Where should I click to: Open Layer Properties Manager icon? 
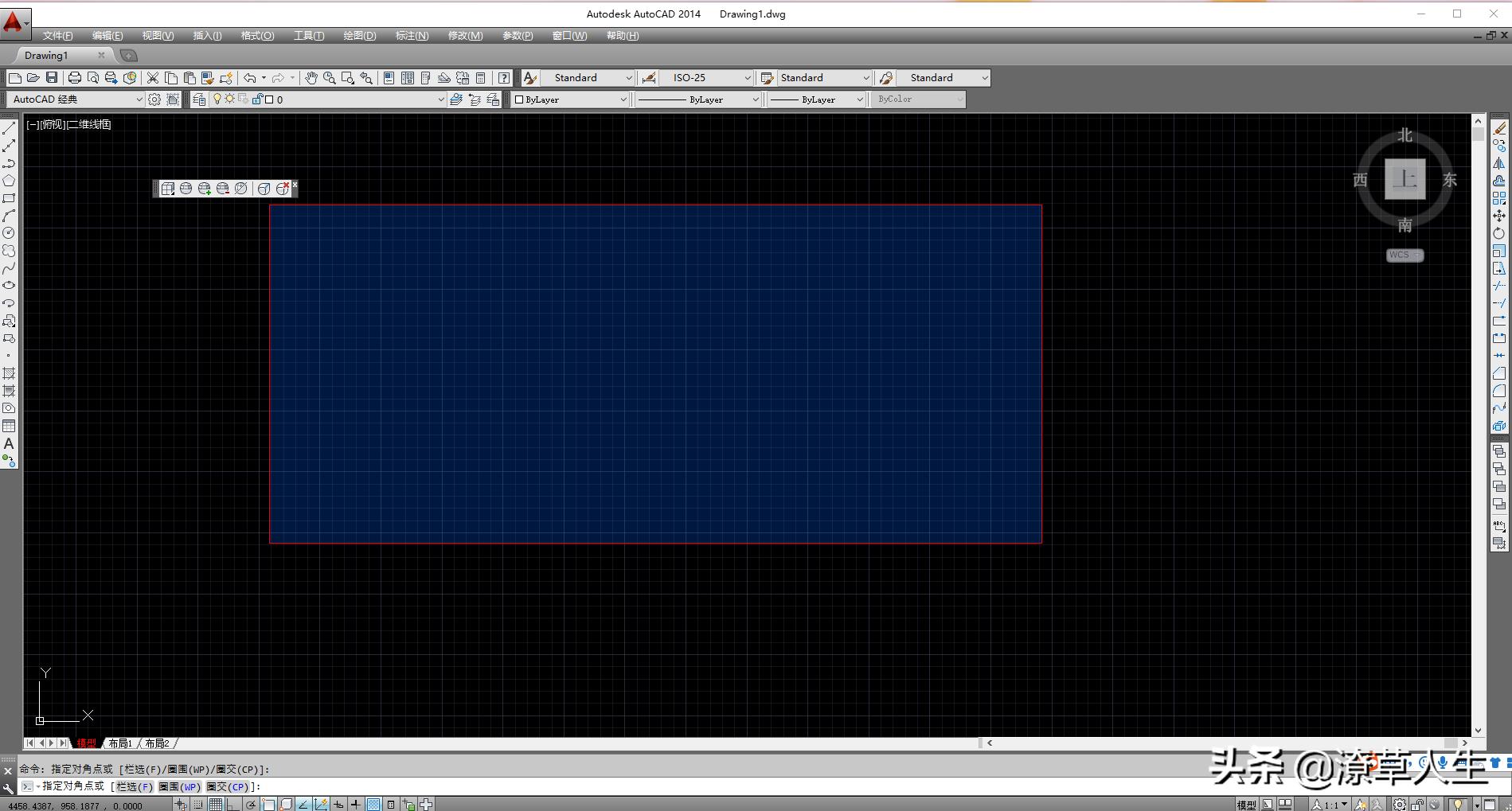pyautogui.click(x=199, y=99)
